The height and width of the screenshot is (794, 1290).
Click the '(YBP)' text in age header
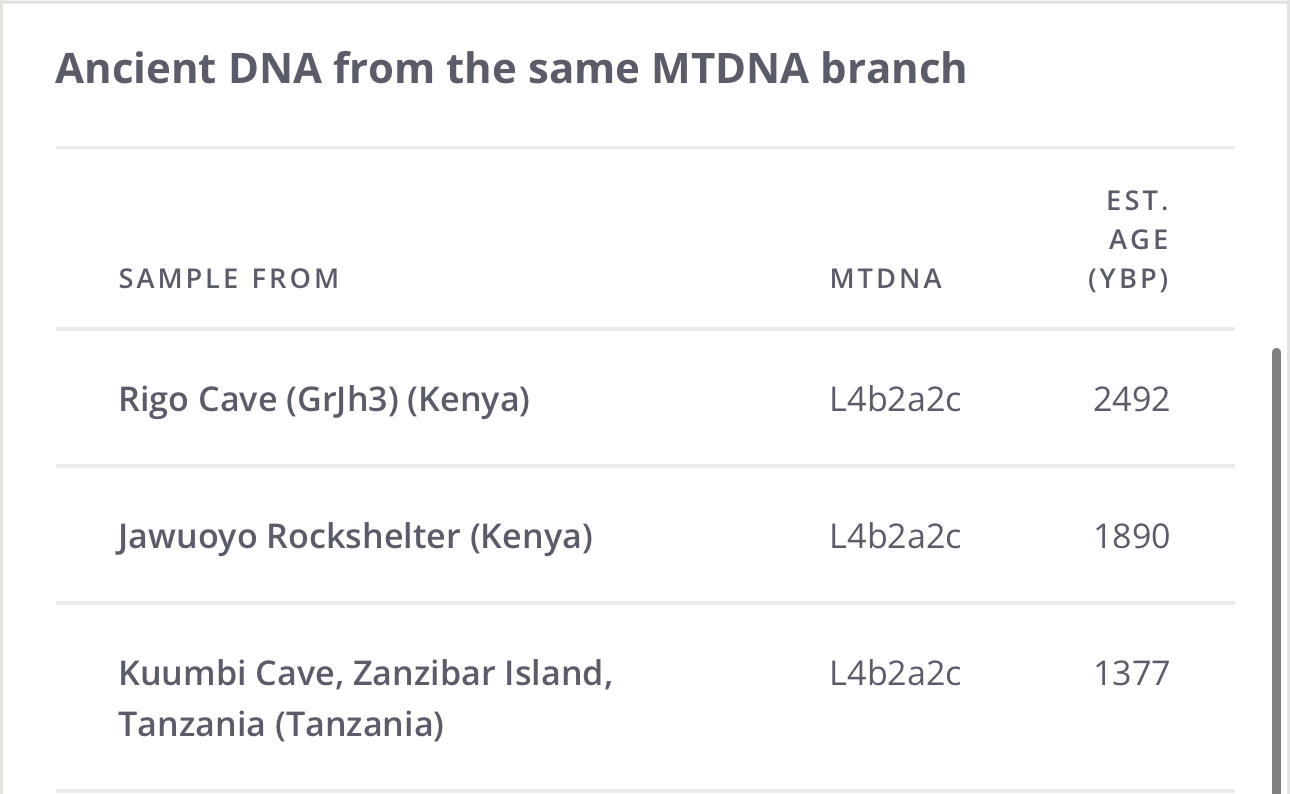click(x=1128, y=280)
